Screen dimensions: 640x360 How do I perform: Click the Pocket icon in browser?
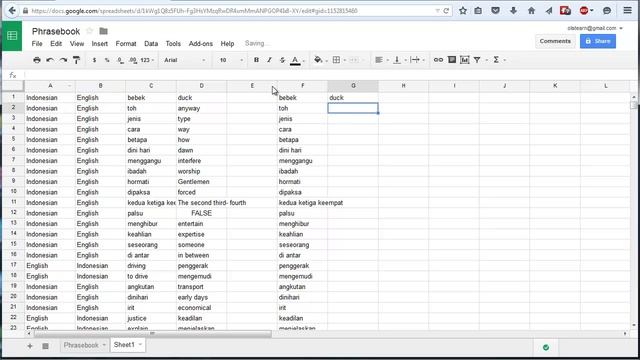coord(495,11)
